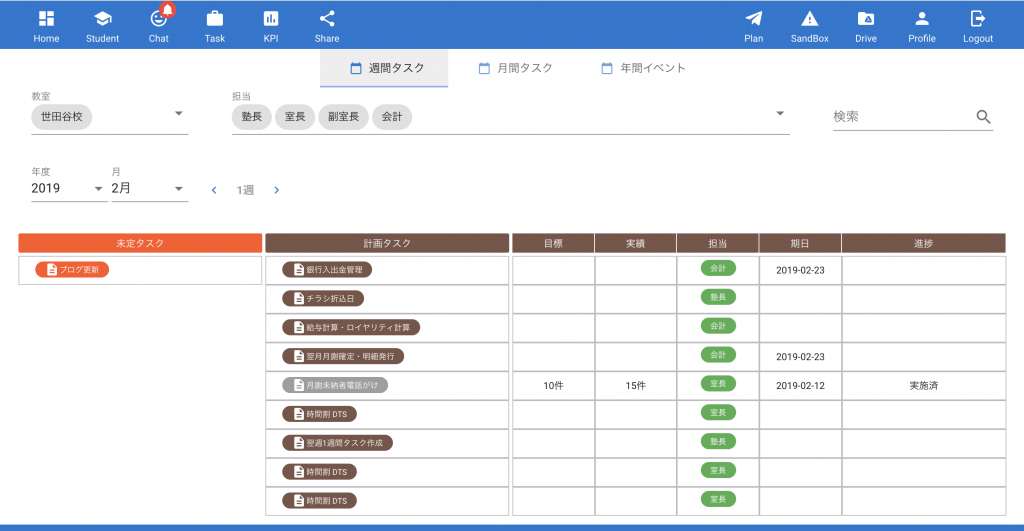This screenshot has width=1024, height=531.
Task: Open the KPI chart icon
Action: (x=271, y=19)
